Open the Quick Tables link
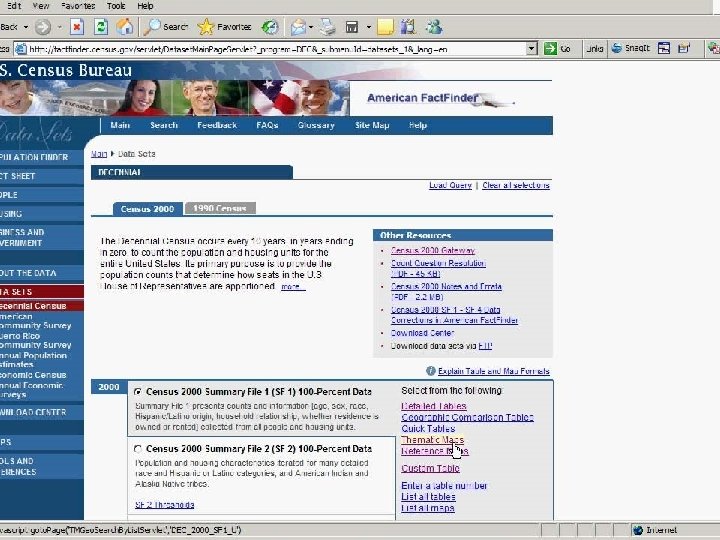This screenshot has width=720, height=540. click(x=428, y=428)
